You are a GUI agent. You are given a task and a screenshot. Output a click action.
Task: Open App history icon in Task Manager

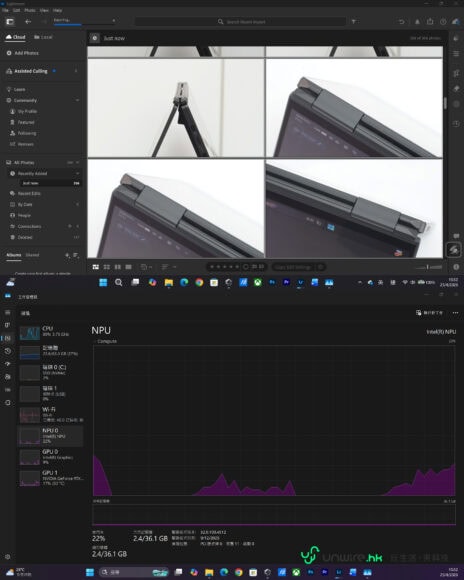point(7,351)
